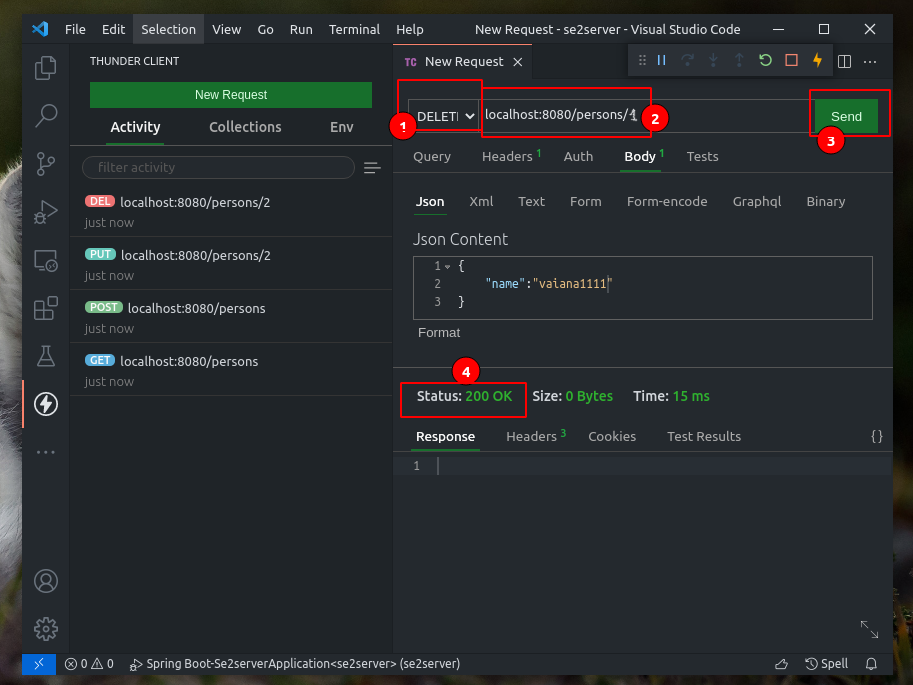Open the remote window status icon
913x685 pixels.
coord(39,664)
